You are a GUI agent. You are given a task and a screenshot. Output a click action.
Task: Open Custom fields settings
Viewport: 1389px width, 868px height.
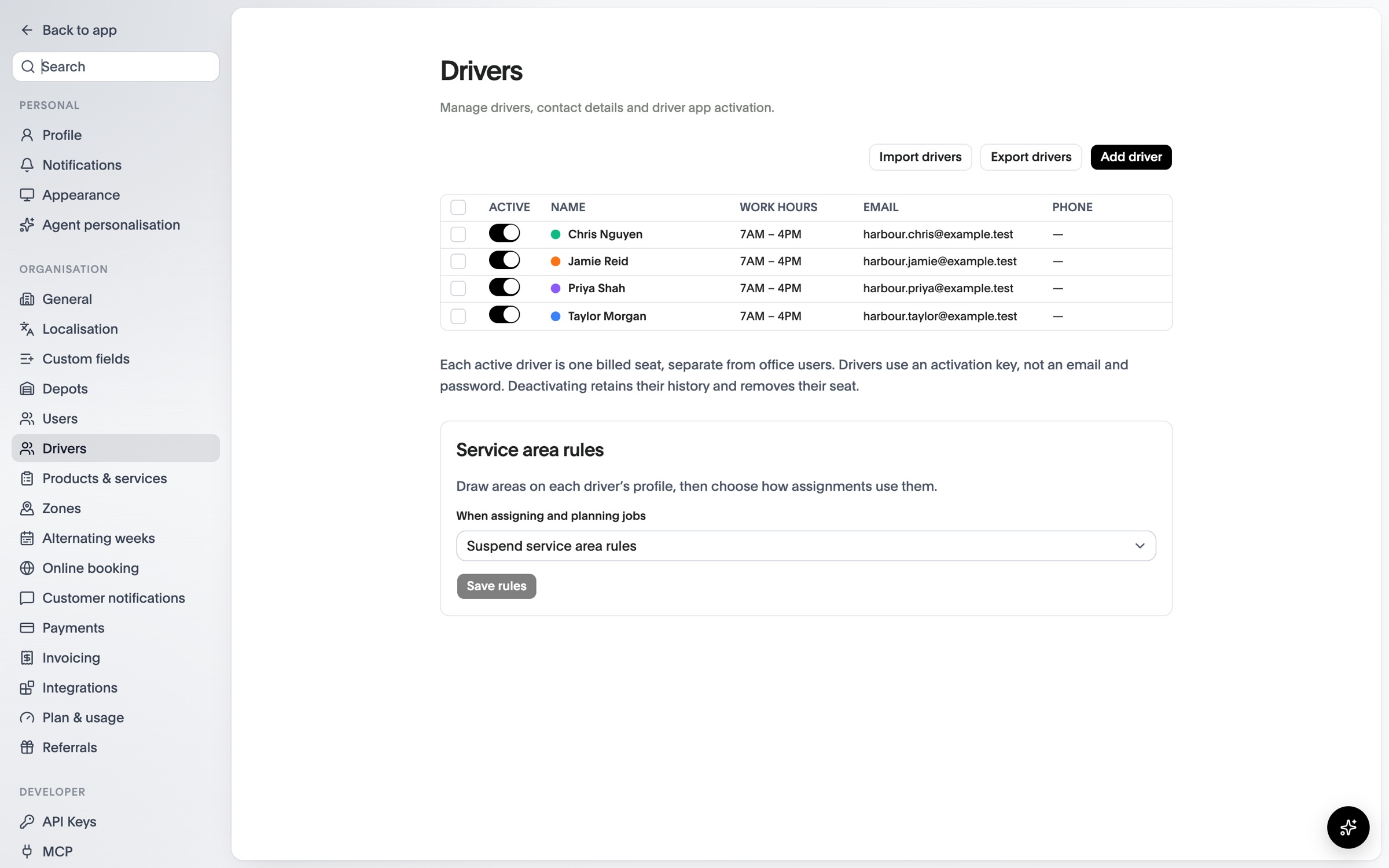(116, 359)
